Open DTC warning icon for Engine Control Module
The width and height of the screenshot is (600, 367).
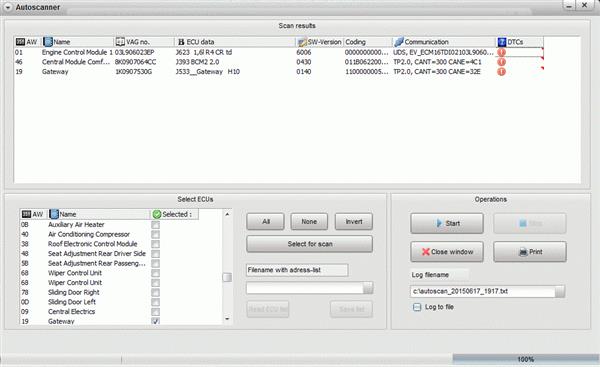click(501, 52)
